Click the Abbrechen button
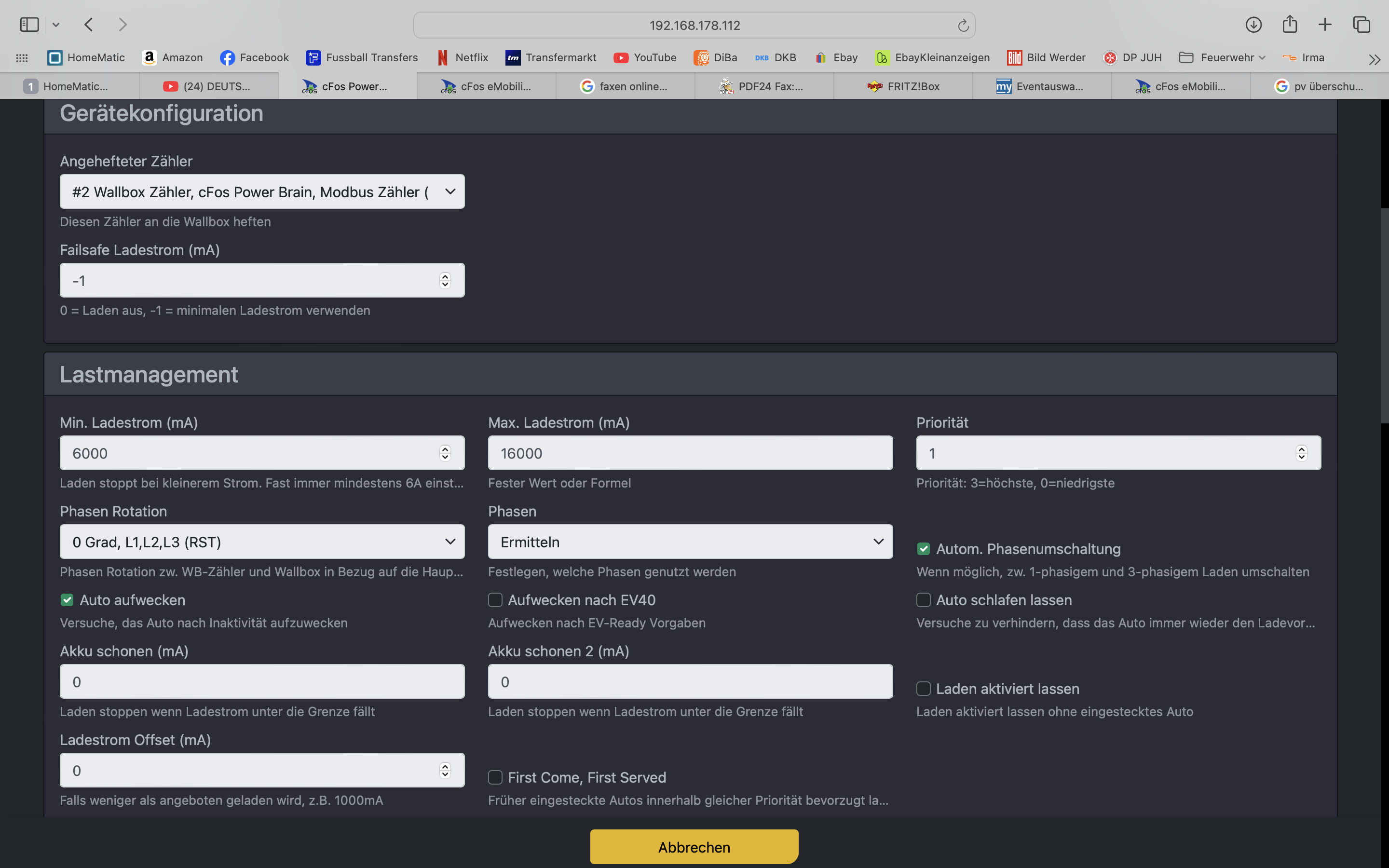1389x868 pixels. (x=694, y=847)
